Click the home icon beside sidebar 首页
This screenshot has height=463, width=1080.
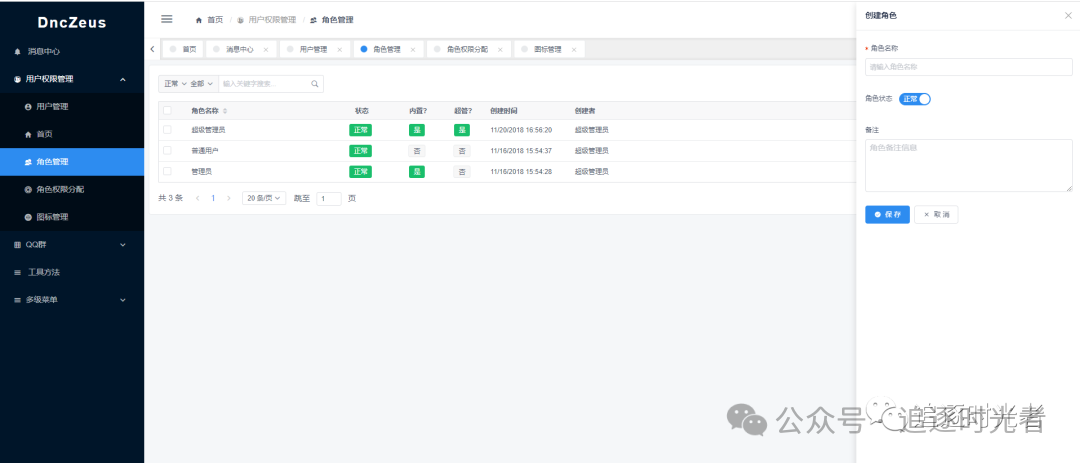click(28, 134)
